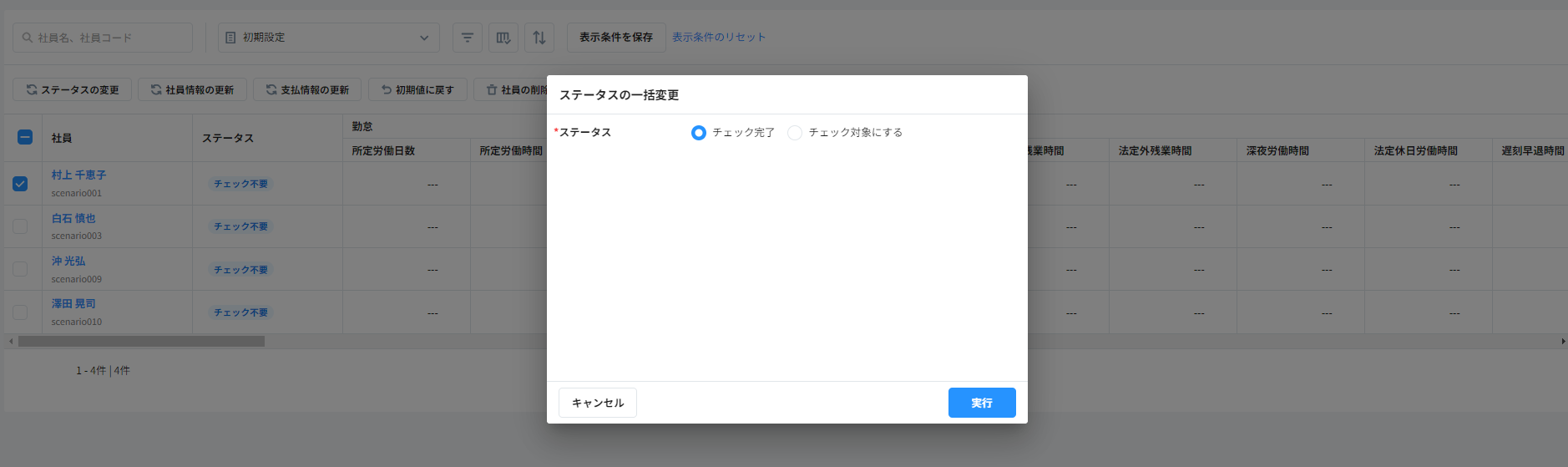This screenshot has height=467, width=1568.
Task: Toggle the select-all header checkbox
Action: point(25,137)
